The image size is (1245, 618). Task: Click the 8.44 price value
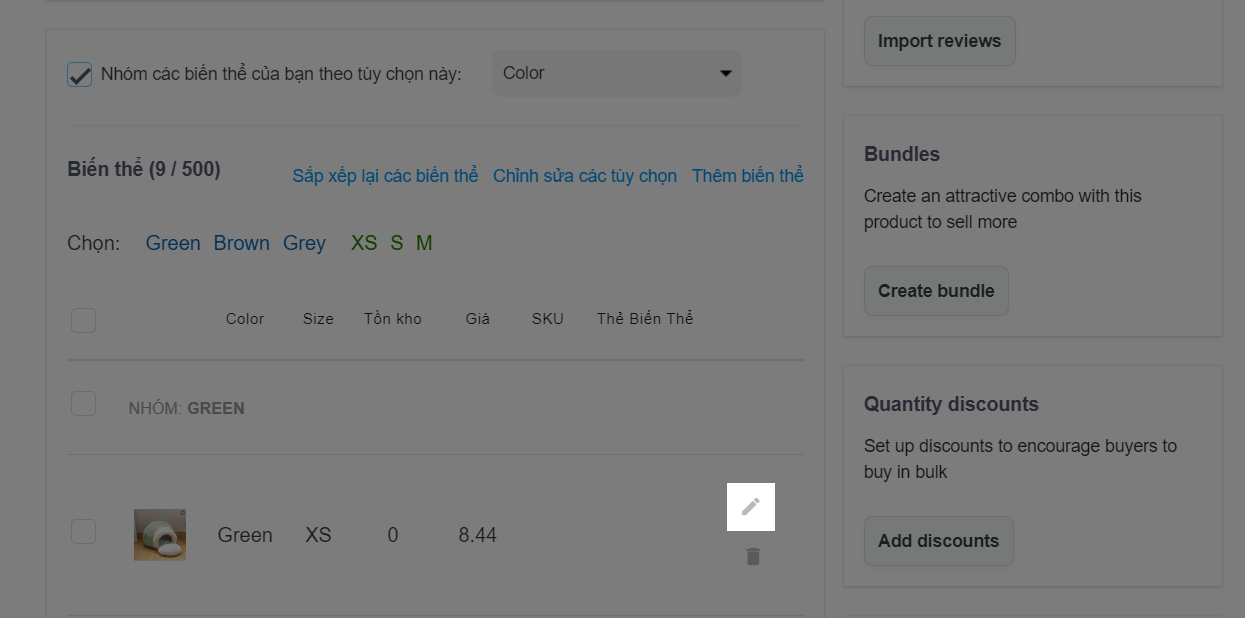pos(478,535)
